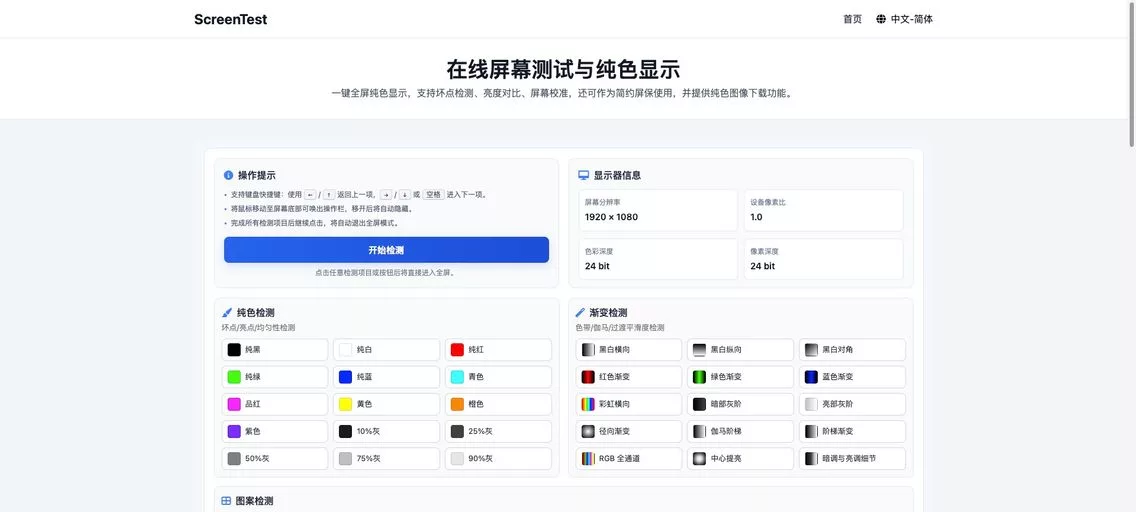This screenshot has width=1136, height=512.
Task: Select the 90%灰 gray test
Action: 498,458
